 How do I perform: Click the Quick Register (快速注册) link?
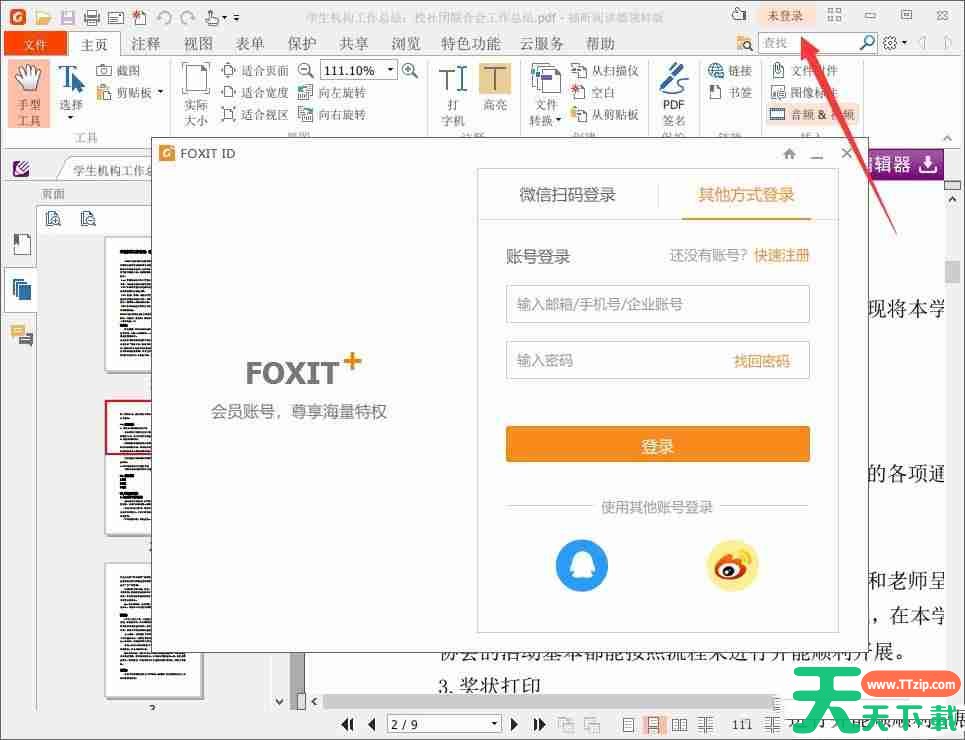781,256
